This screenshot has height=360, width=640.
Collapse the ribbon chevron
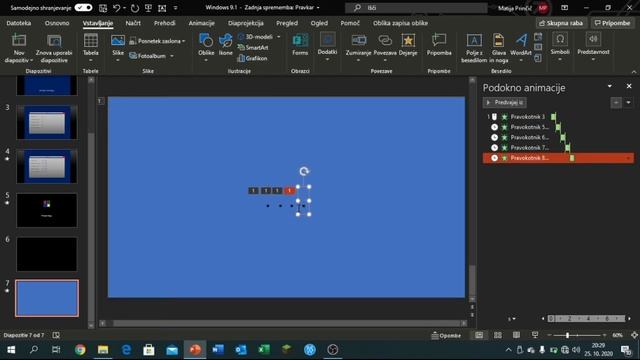[x=633, y=72]
